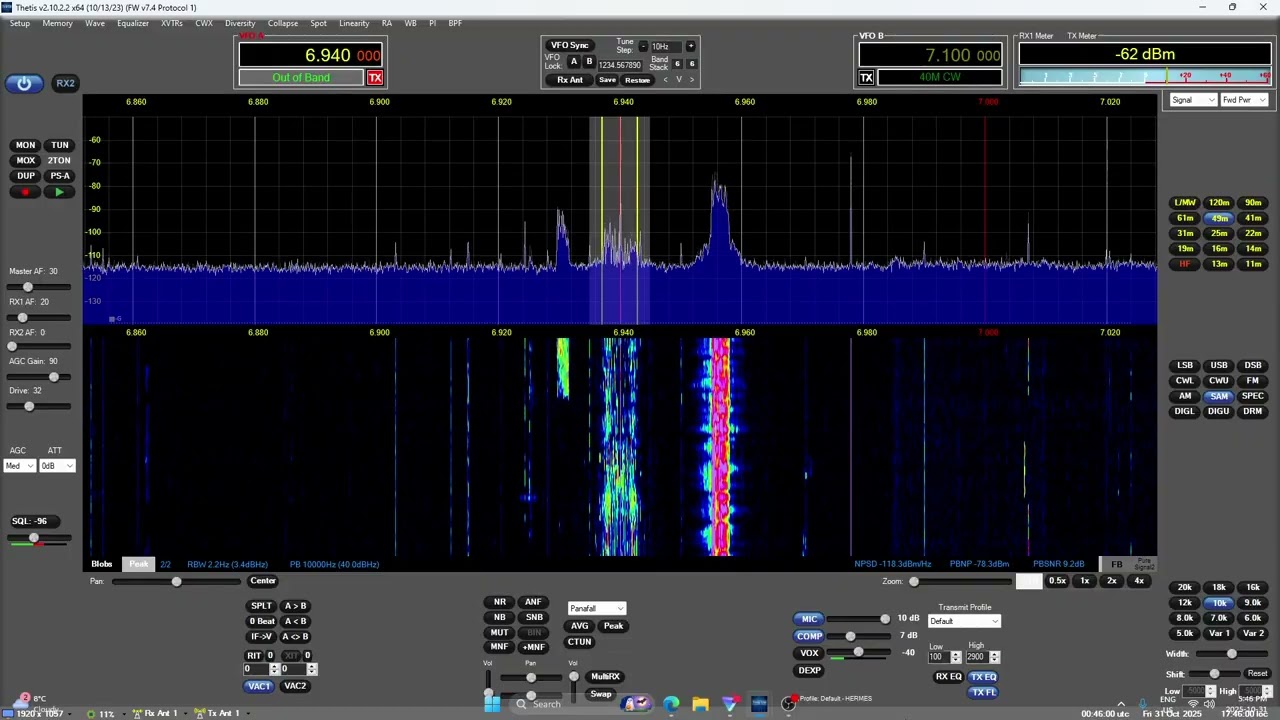Screen dimensions: 1280x720
Task: Click the CPU 11% status icon
Action: pyautogui.click(x=91, y=713)
